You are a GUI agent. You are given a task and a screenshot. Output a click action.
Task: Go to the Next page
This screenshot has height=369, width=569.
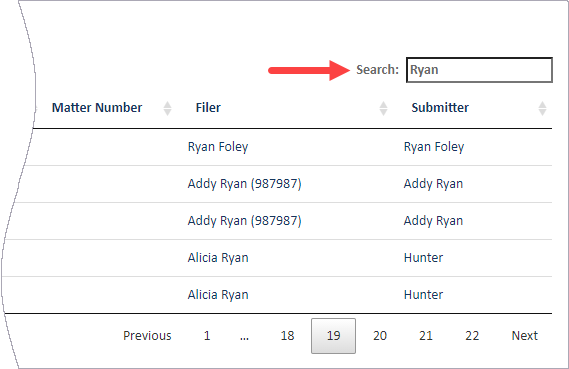point(524,336)
